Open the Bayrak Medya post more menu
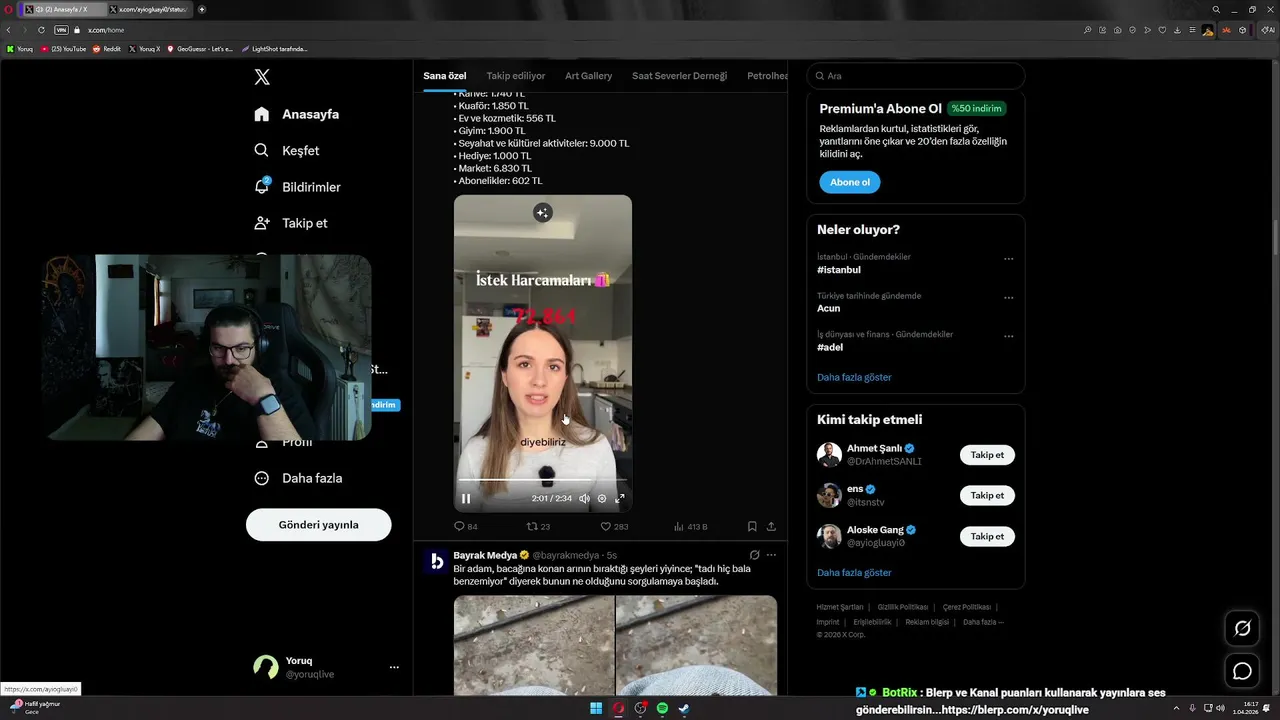 click(771, 555)
